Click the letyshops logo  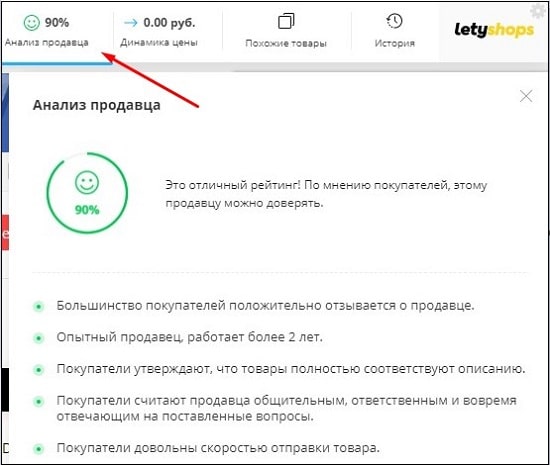point(494,30)
